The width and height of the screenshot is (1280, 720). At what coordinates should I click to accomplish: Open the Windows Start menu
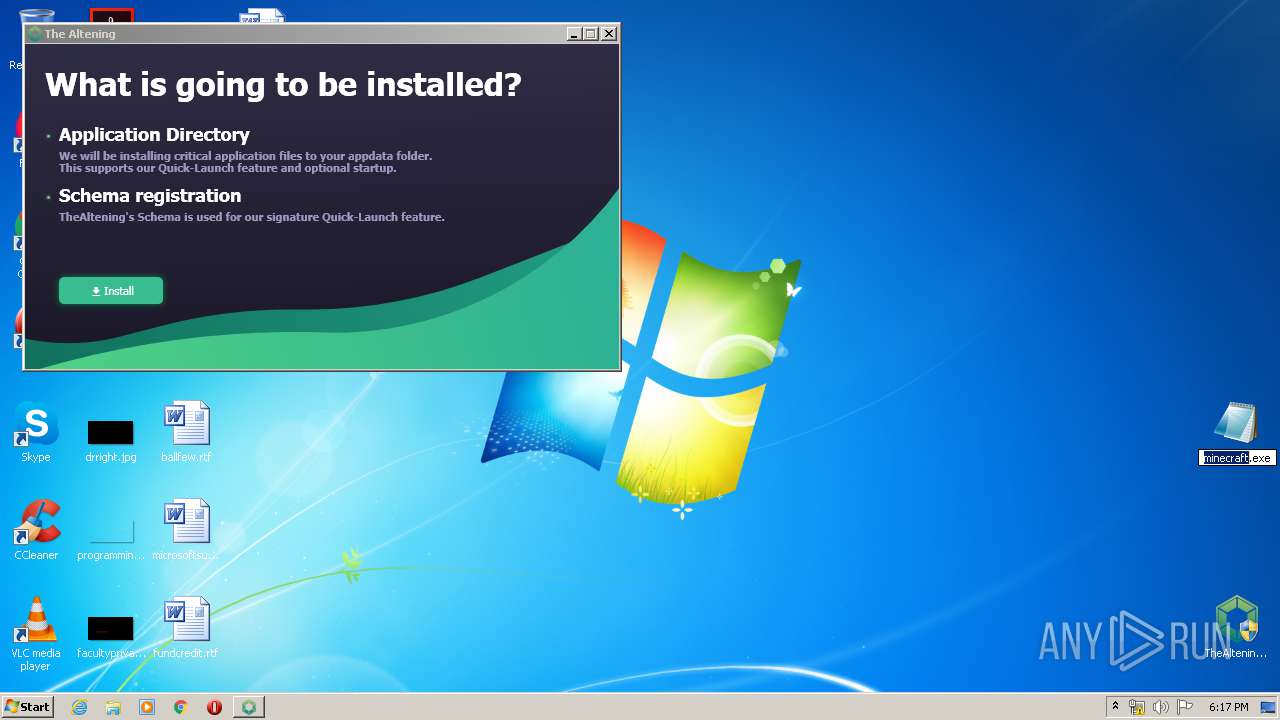(x=27, y=707)
